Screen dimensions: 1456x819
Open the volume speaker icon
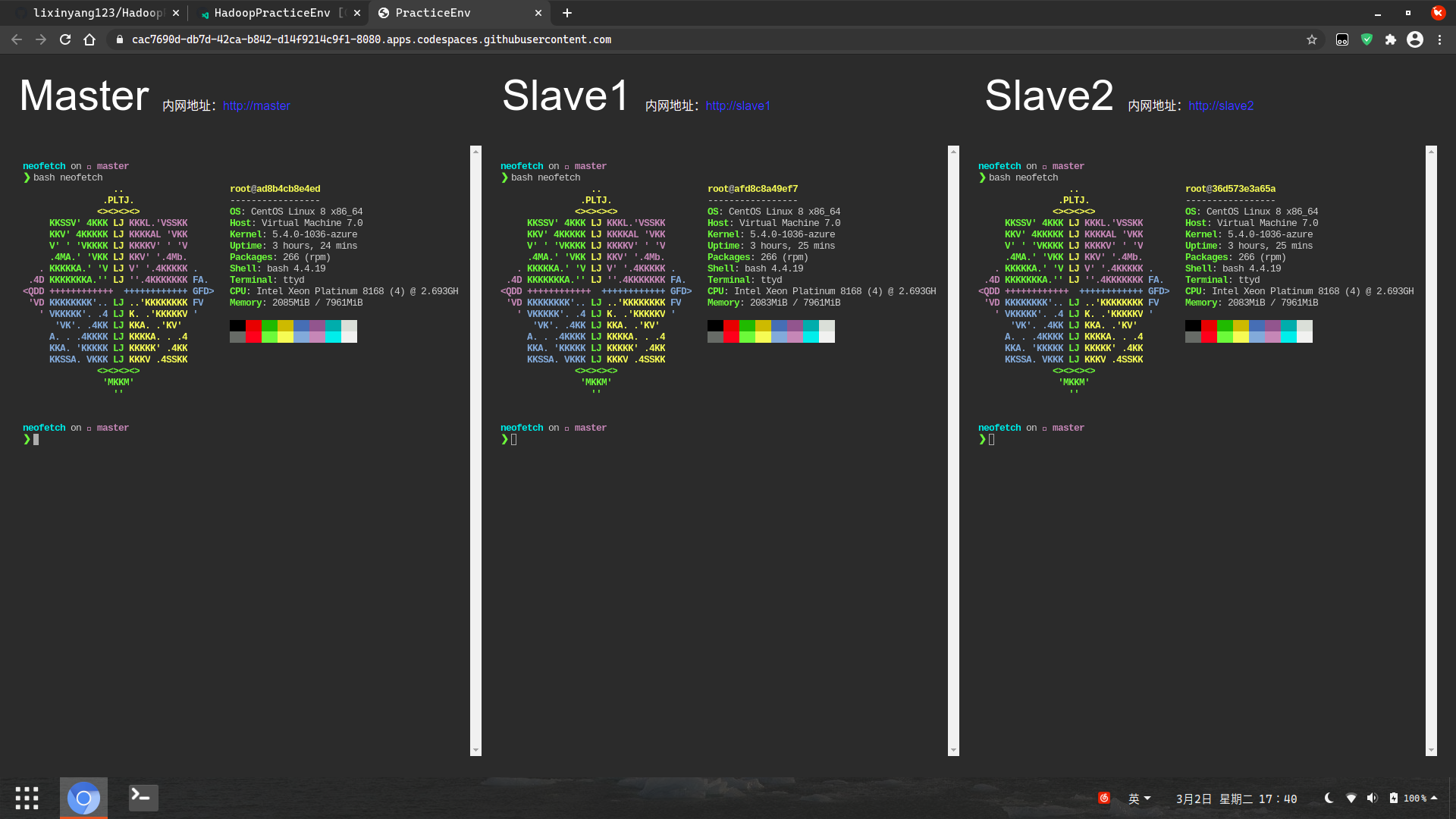coord(1372,798)
